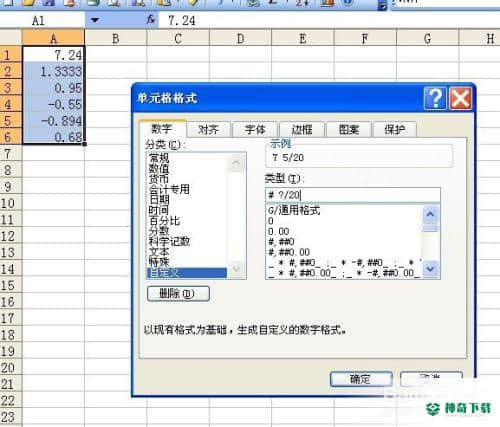The height and width of the screenshot is (427, 500).
Task: Click the 删除 button
Action: pyautogui.click(x=178, y=294)
